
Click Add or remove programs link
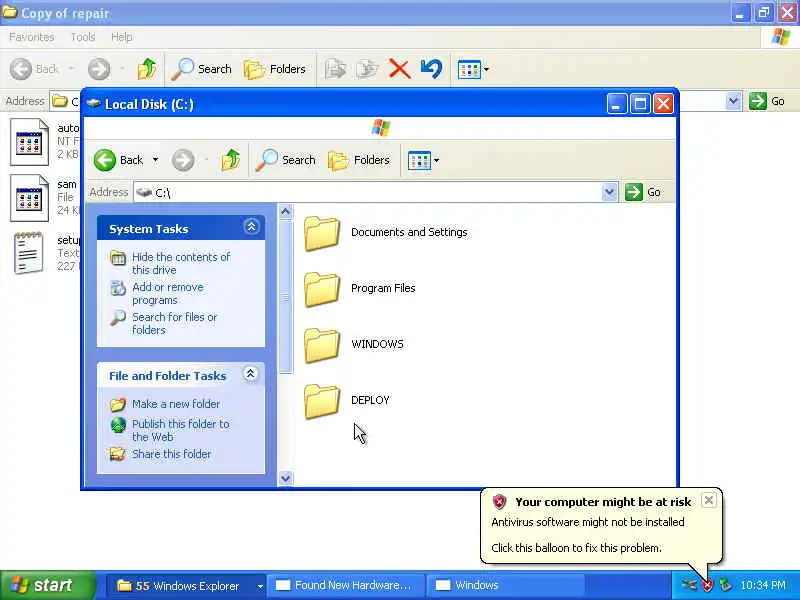(x=167, y=293)
